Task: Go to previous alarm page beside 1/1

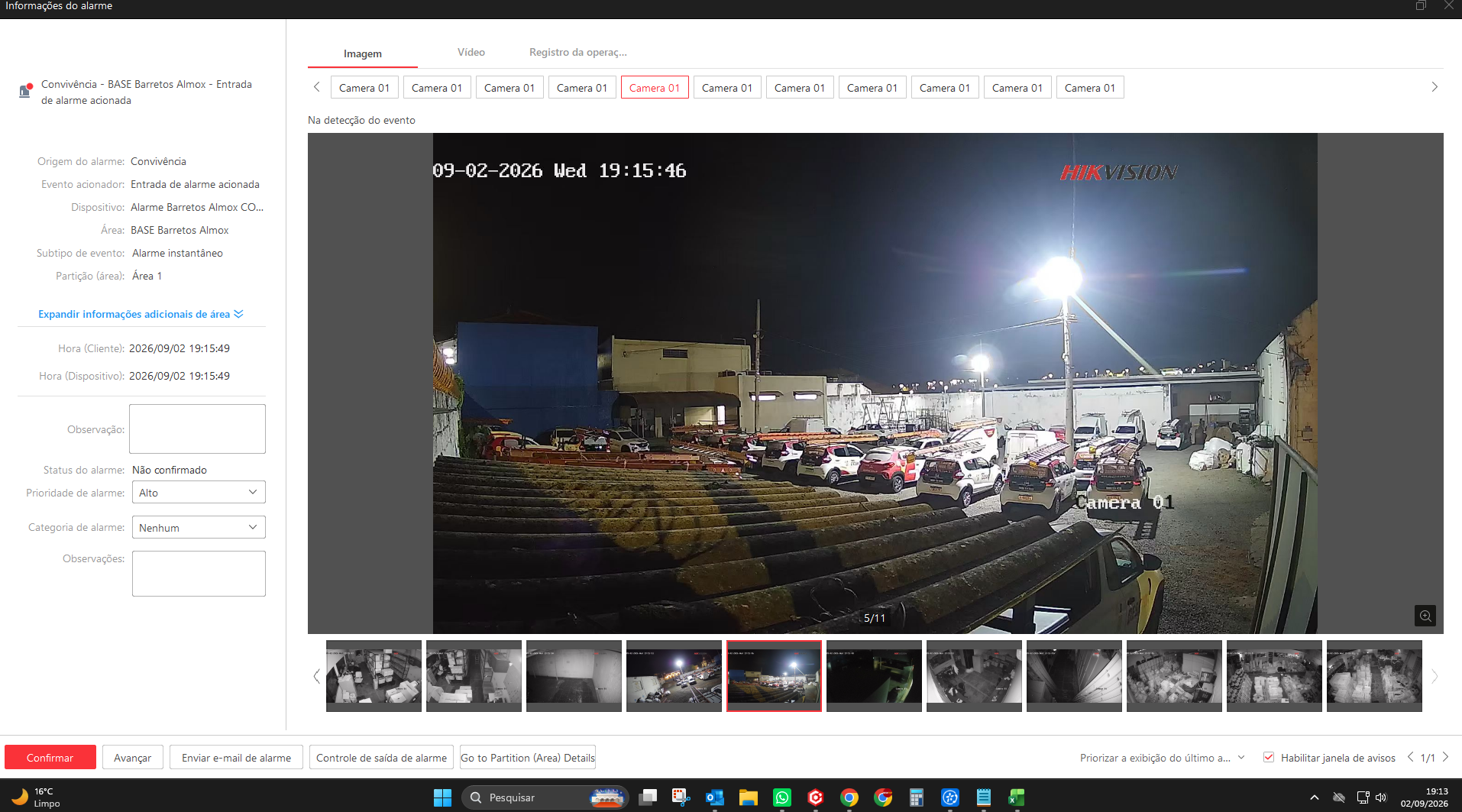Action: 1410,757
